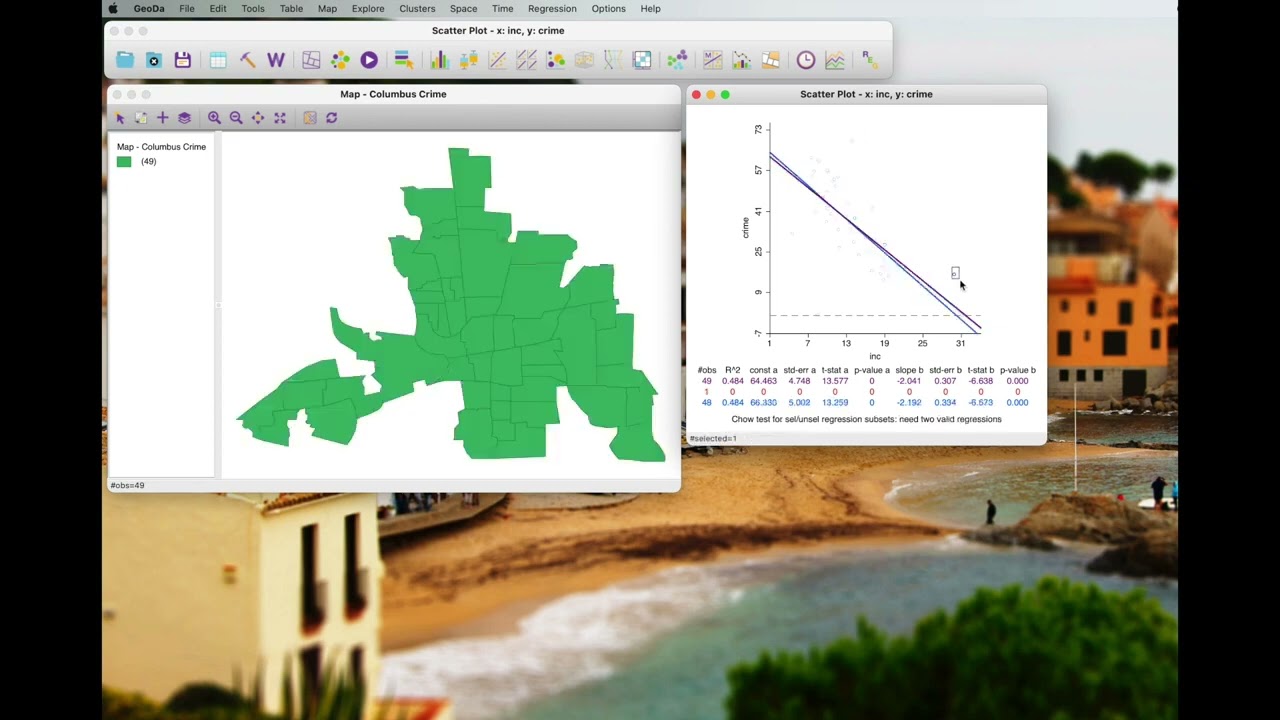Choose the Select arrow tool in map window
This screenshot has width=1280, height=720.
tap(120, 118)
